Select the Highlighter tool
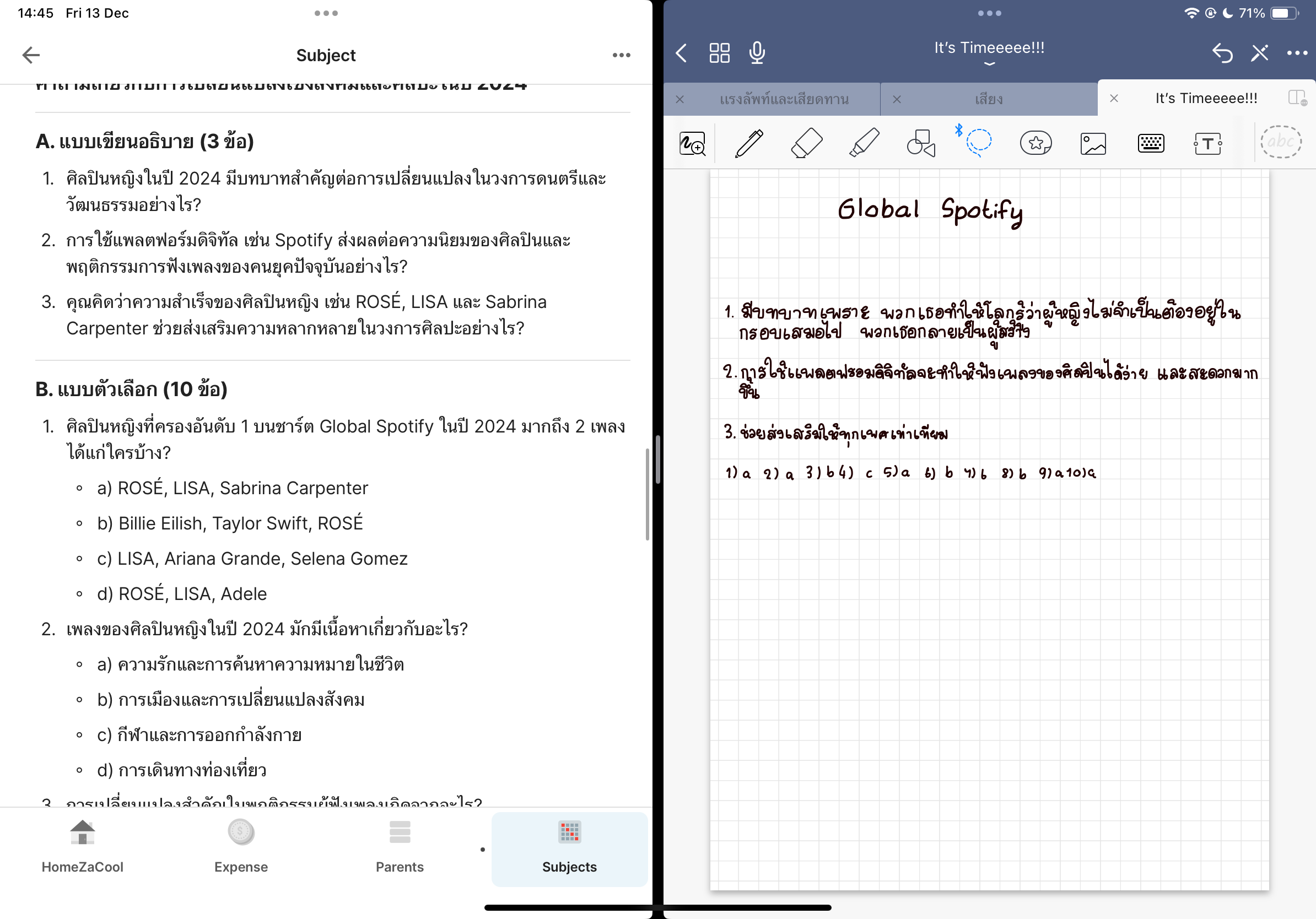1316x919 pixels. pos(864,143)
